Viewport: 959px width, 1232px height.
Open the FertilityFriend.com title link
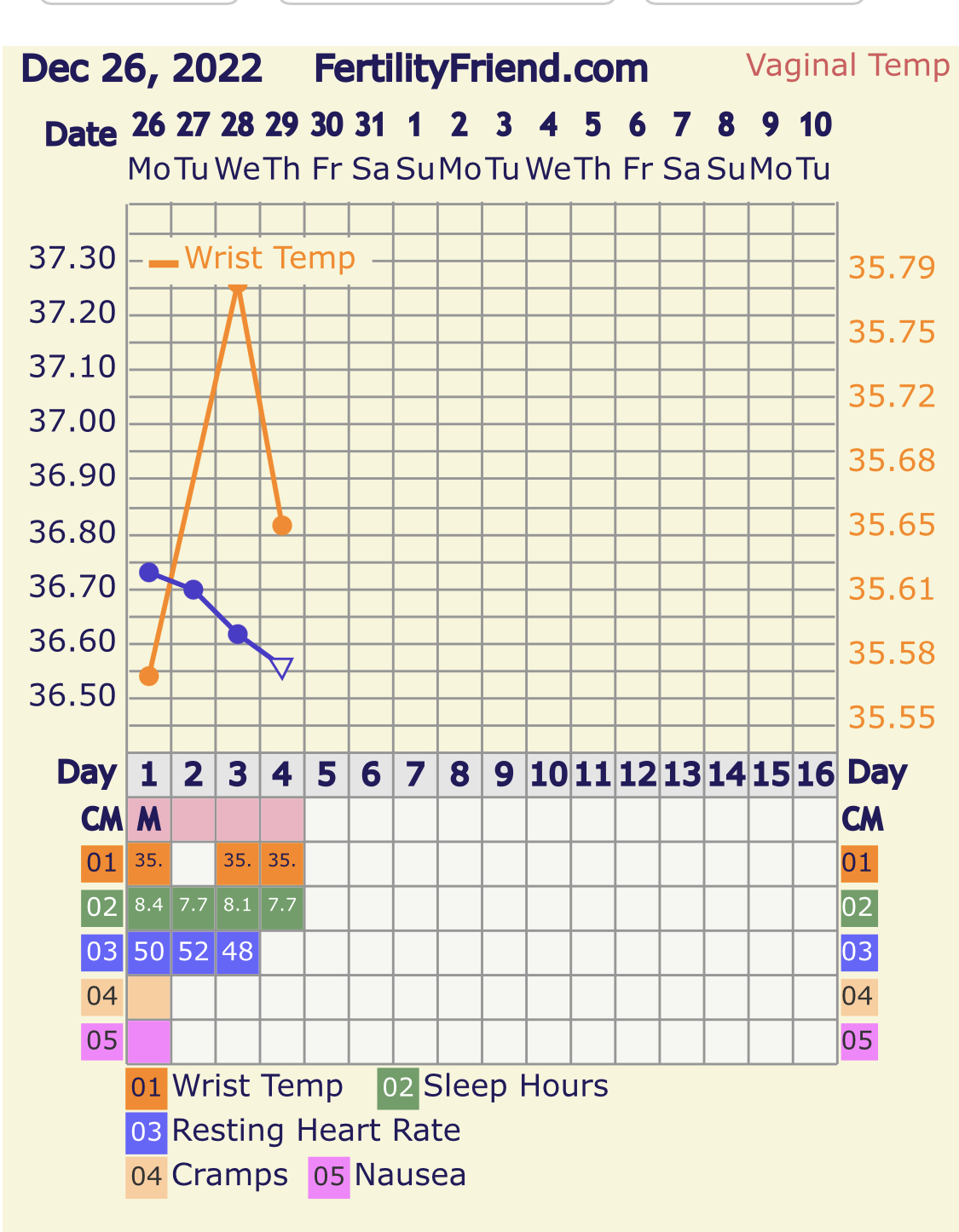pyautogui.click(x=481, y=69)
